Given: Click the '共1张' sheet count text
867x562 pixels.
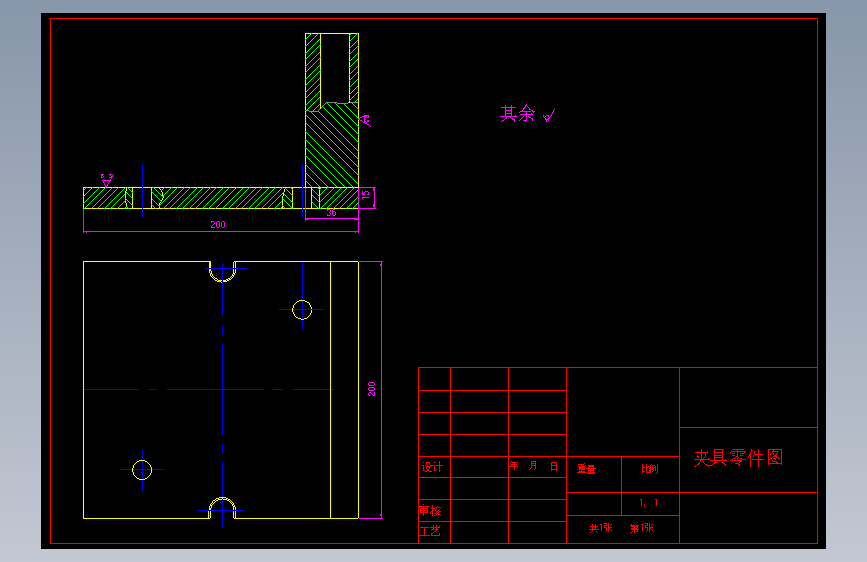Looking at the screenshot, I should tap(600, 528).
